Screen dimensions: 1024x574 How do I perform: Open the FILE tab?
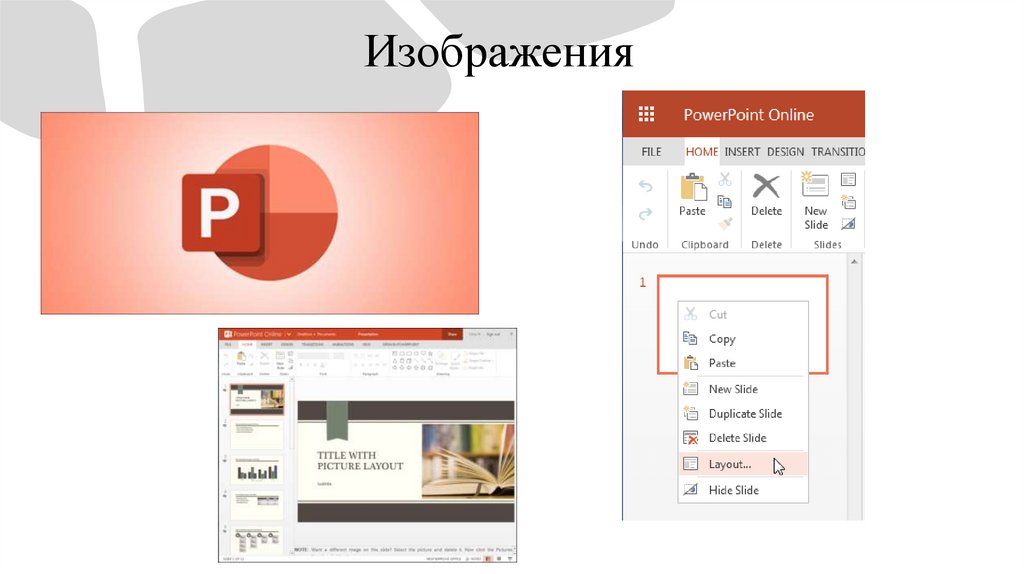651,151
